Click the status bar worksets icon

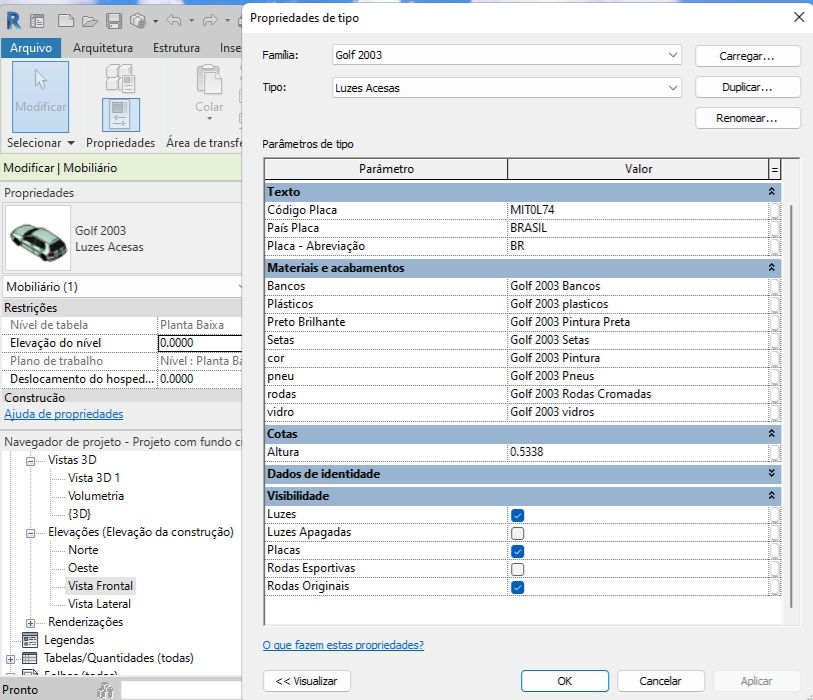[105, 690]
